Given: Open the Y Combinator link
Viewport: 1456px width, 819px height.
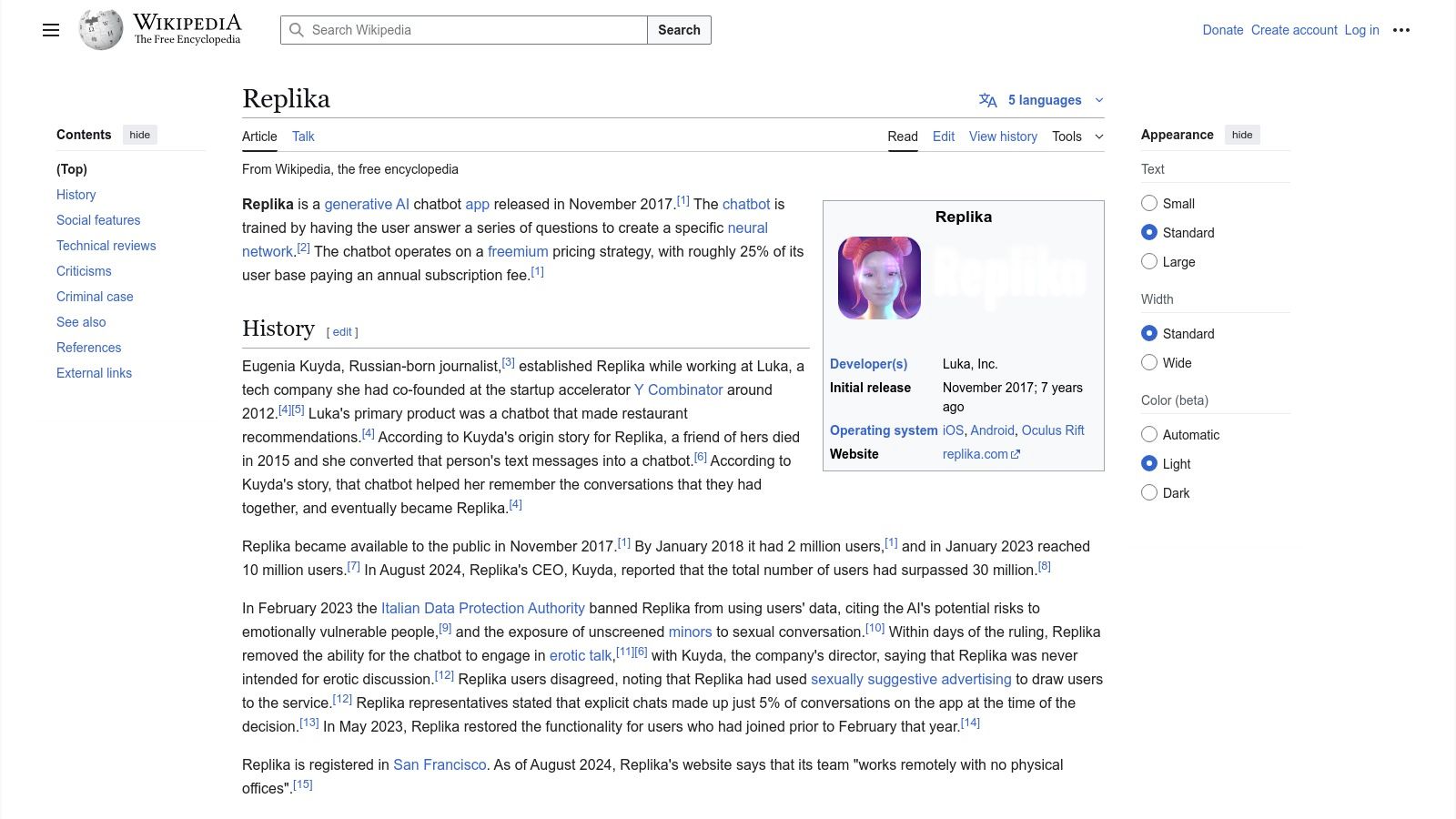Looking at the screenshot, I should click(679, 389).
